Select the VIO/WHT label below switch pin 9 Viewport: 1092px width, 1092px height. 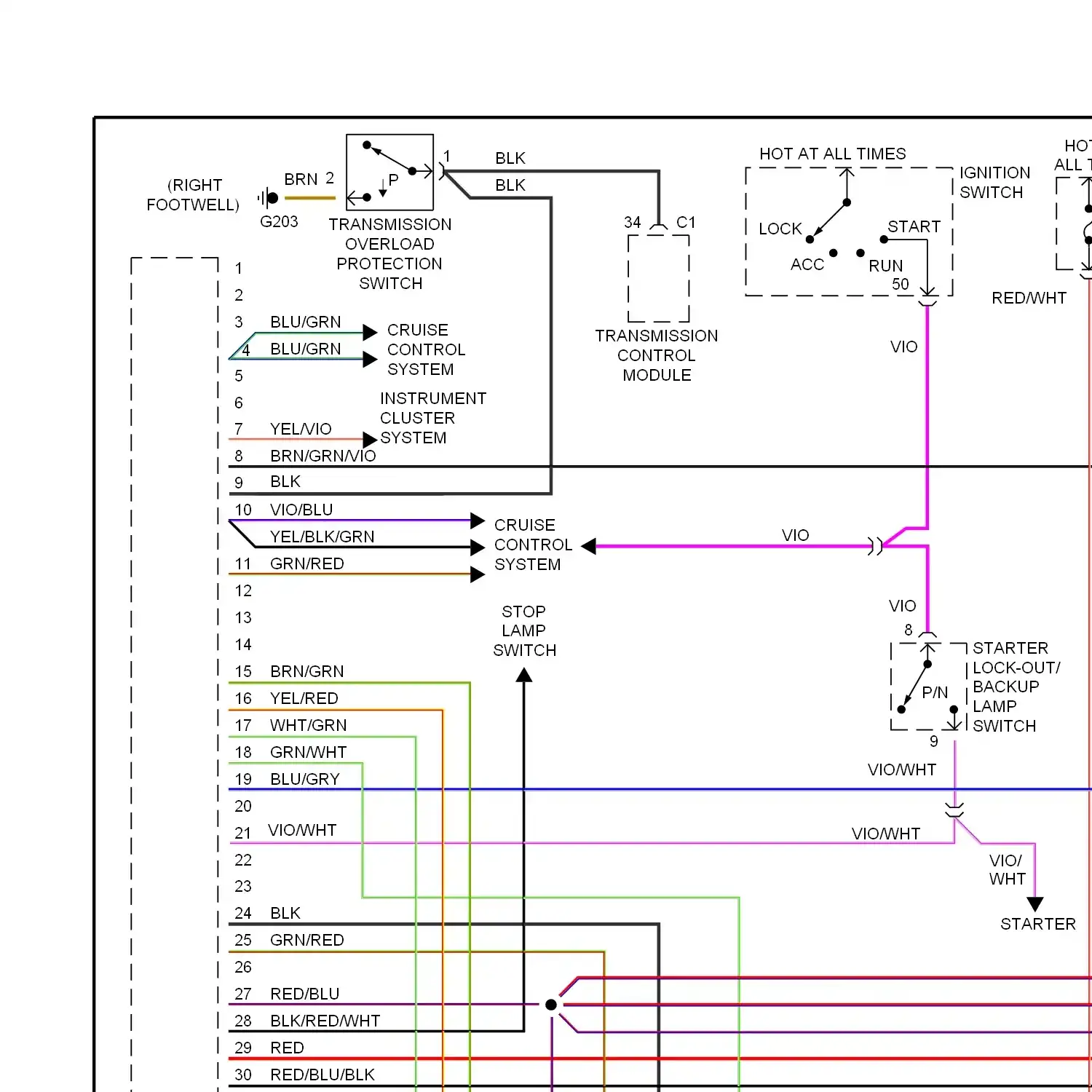point(902,769)
